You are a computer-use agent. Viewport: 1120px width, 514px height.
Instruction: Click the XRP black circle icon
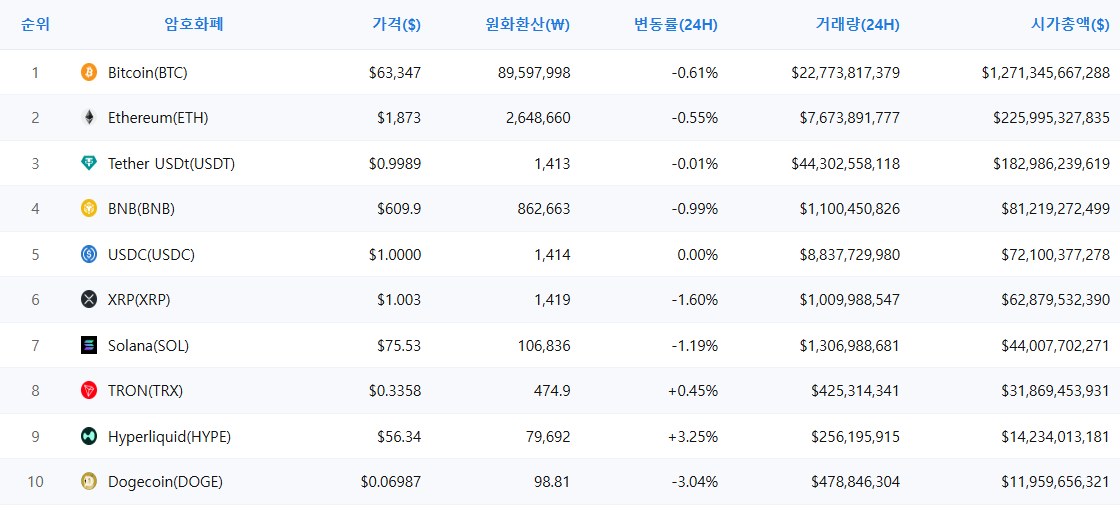tap(89, 300)
